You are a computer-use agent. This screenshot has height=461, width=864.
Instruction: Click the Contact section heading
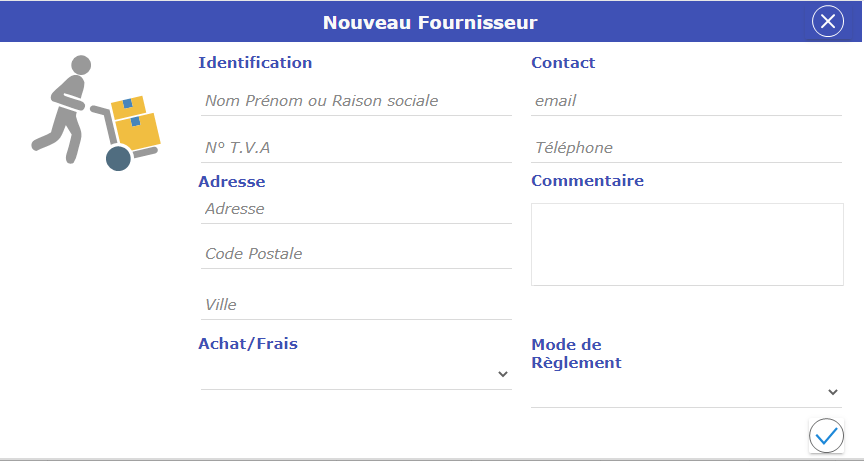(563, 62)
